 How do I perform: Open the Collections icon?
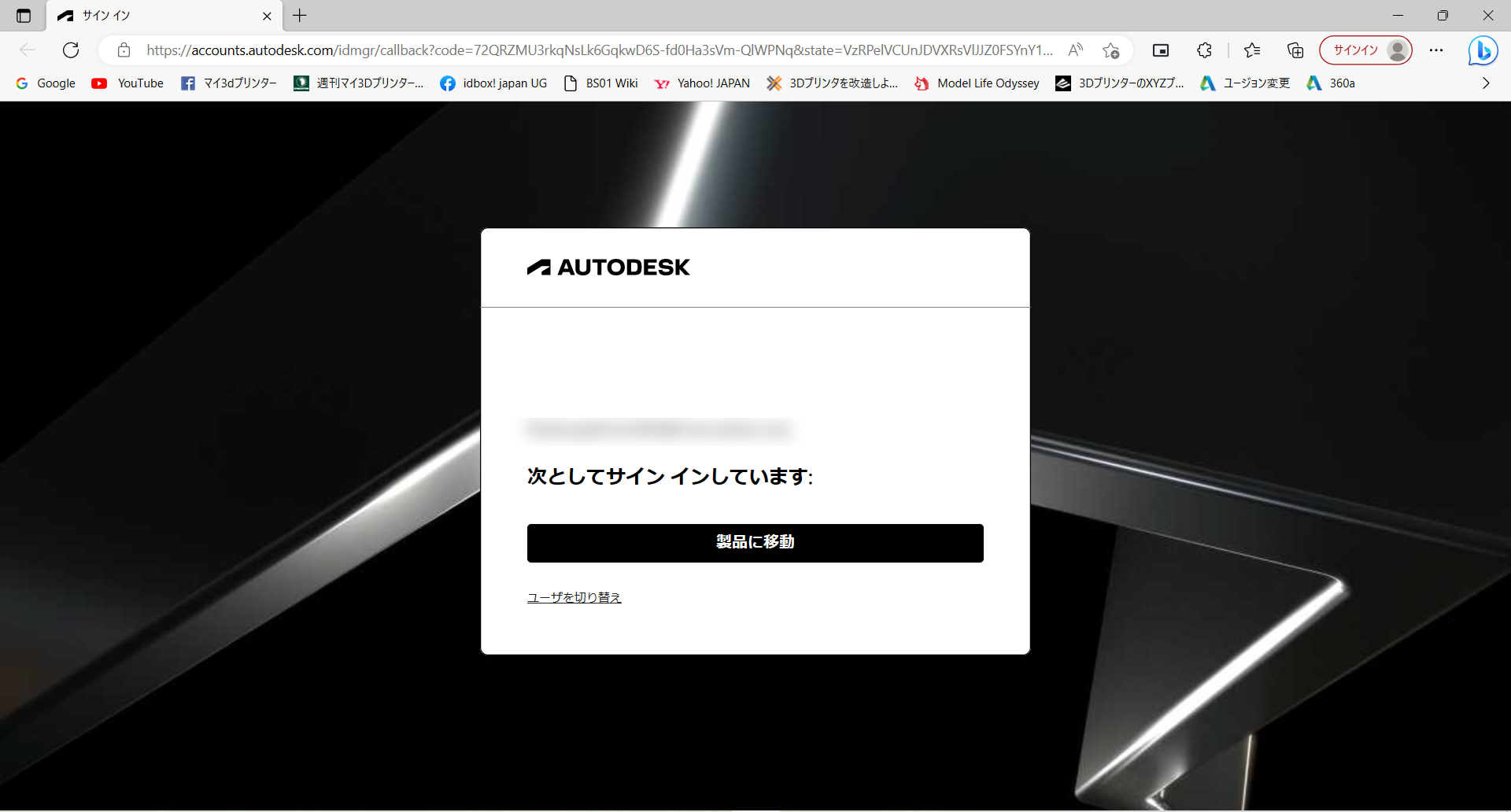[x=1295, y=50]
